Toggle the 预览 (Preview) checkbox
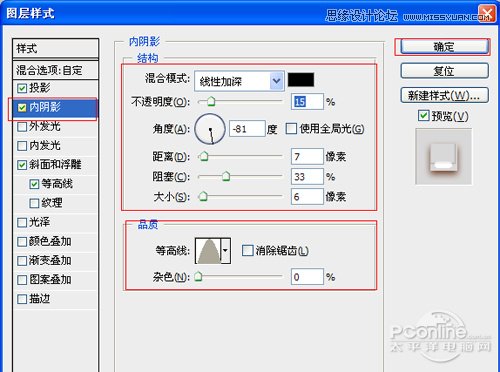This screenshot has height=372, width=500. (423, 116)
